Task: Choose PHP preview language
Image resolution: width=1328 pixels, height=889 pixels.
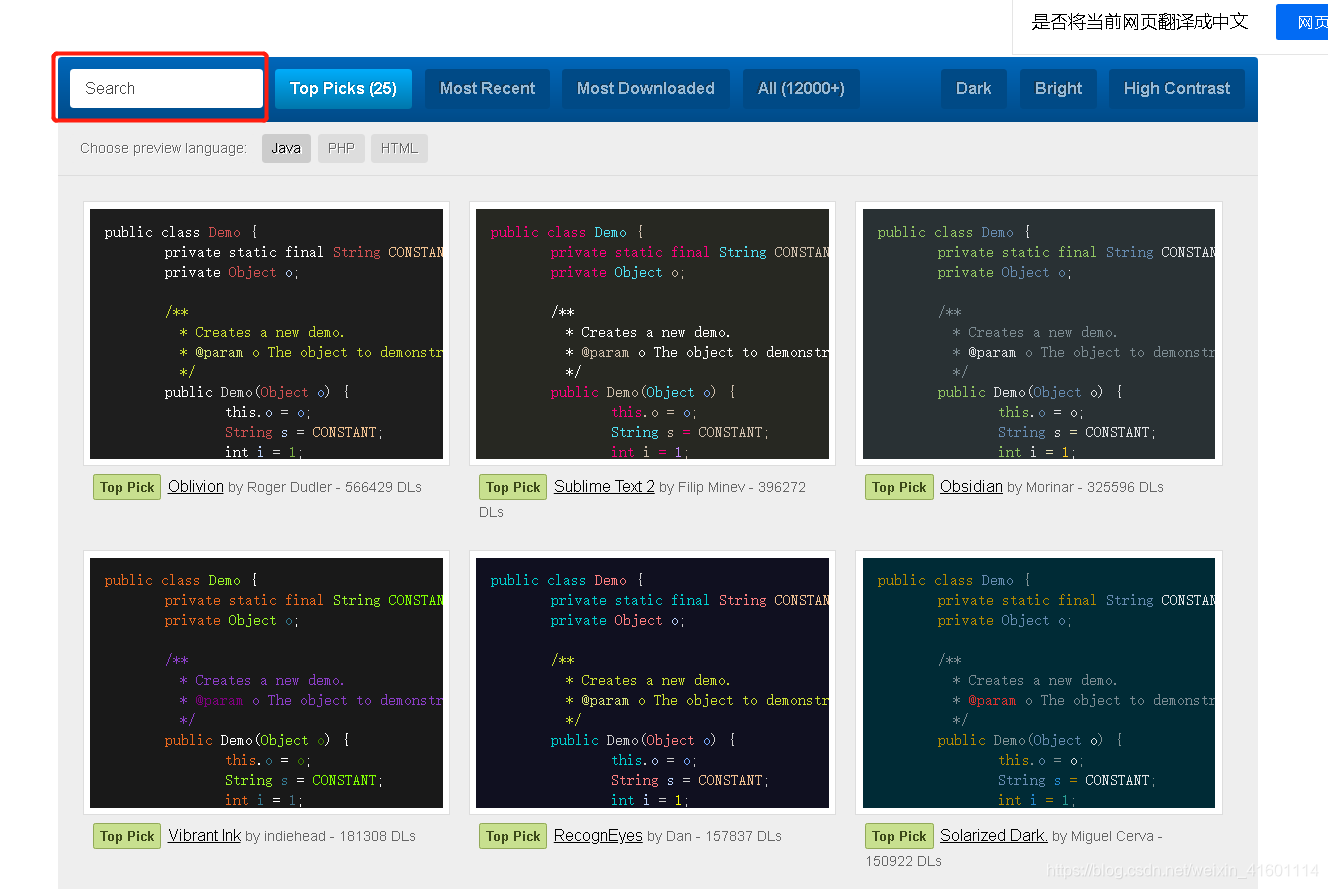Action: [x=341, y=148]
